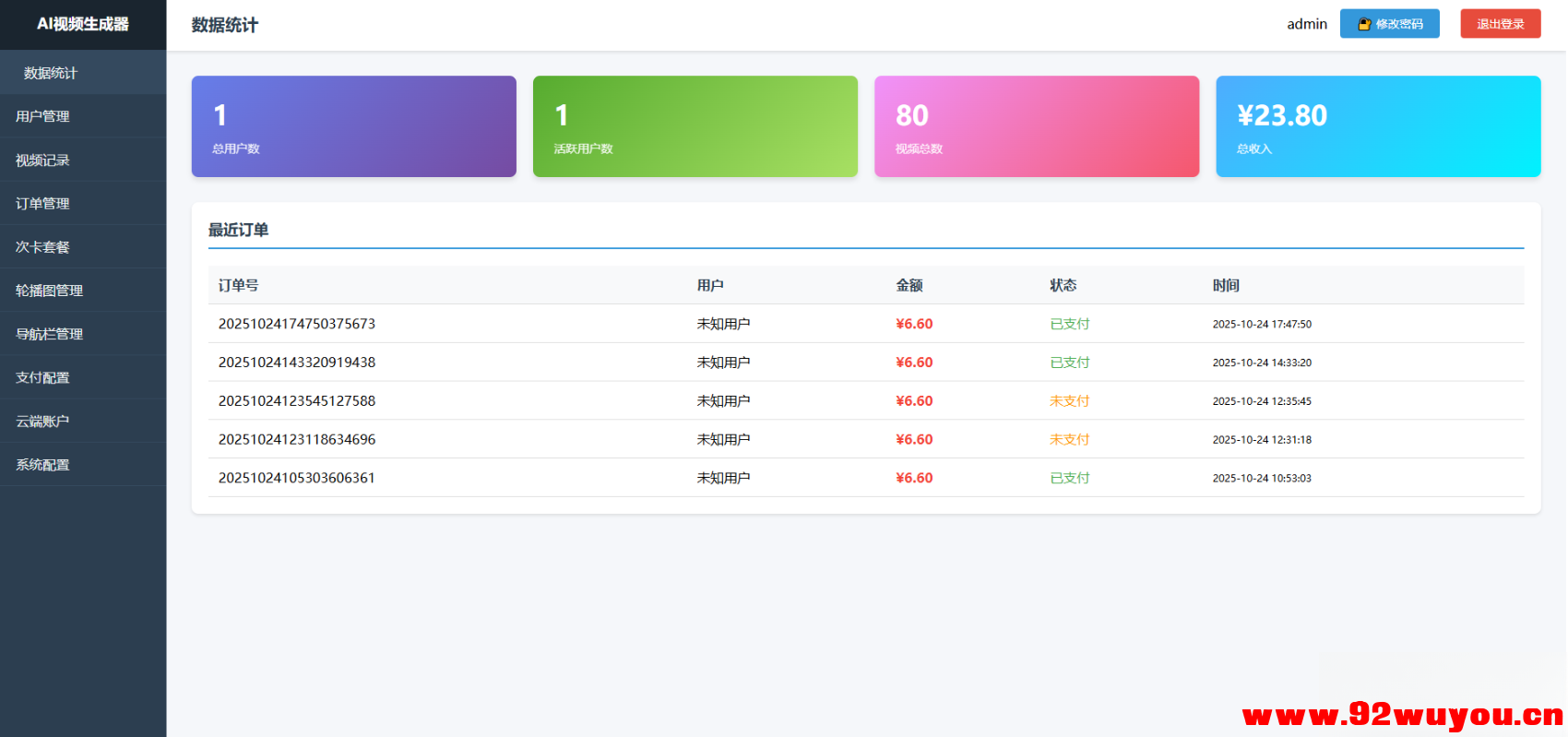The height and width of the screenshot is (737, 1568).
Task: Navigate to 轮播图管理
Action: 50,291
